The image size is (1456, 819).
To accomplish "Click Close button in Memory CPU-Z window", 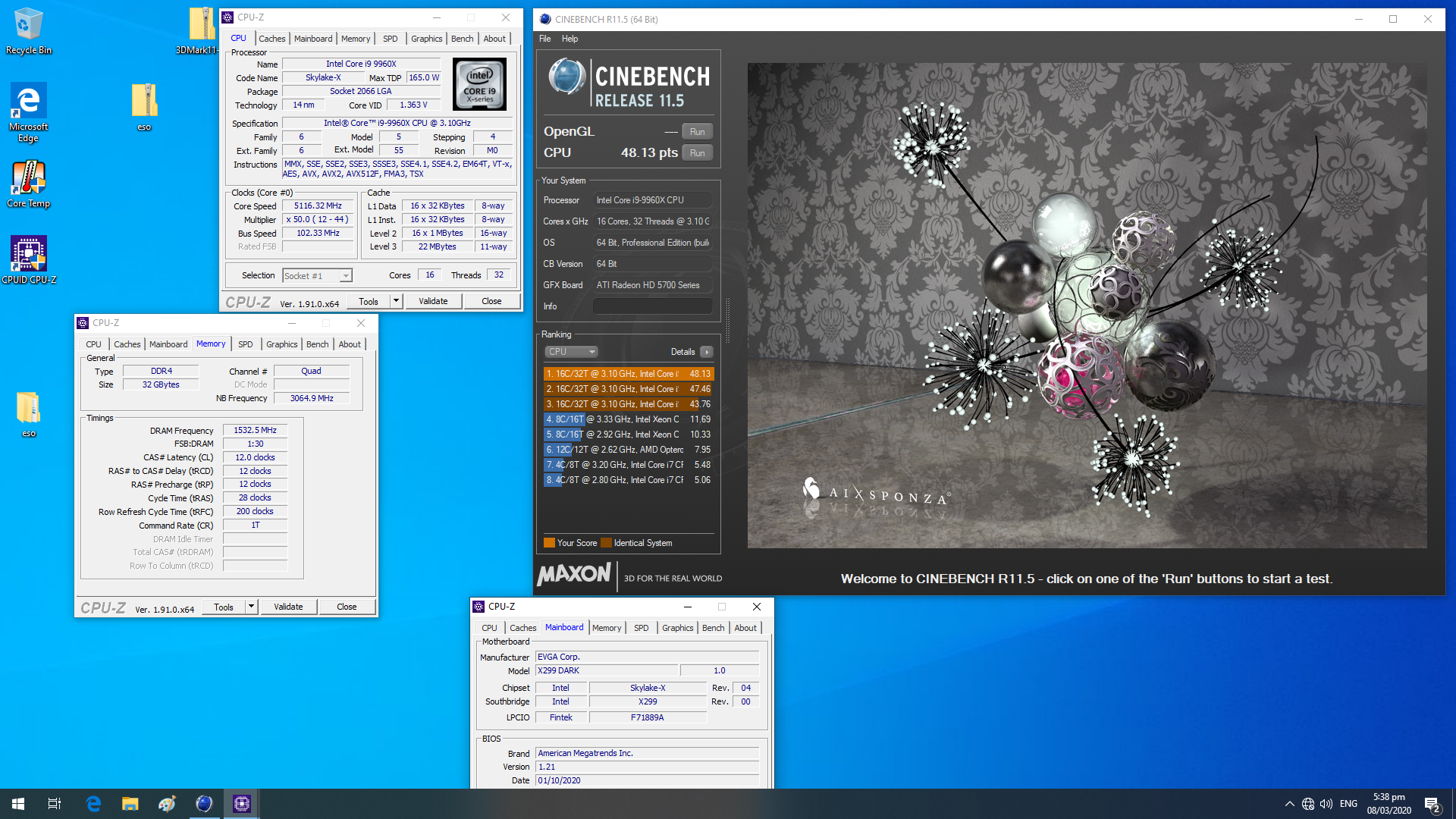I will [347, 607].
